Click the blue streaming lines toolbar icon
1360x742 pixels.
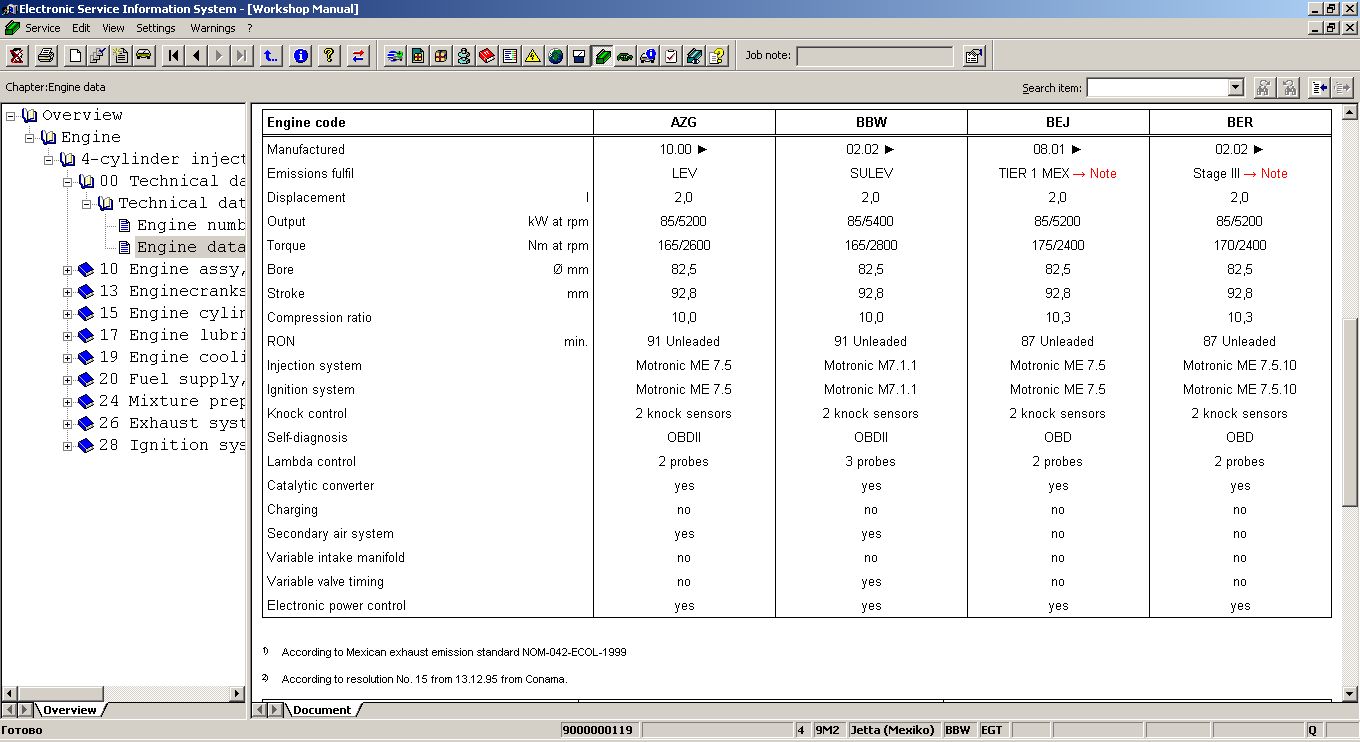tap(395, 56)
